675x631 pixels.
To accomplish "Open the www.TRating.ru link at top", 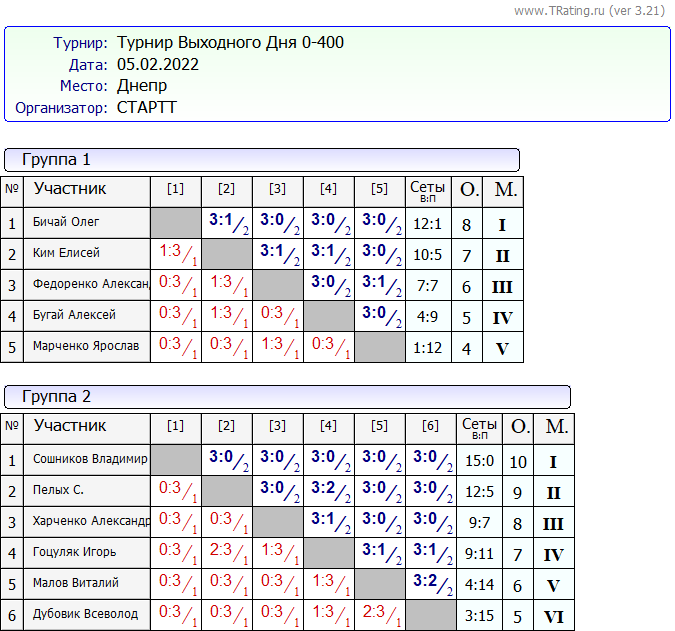I will coord(560,11).
